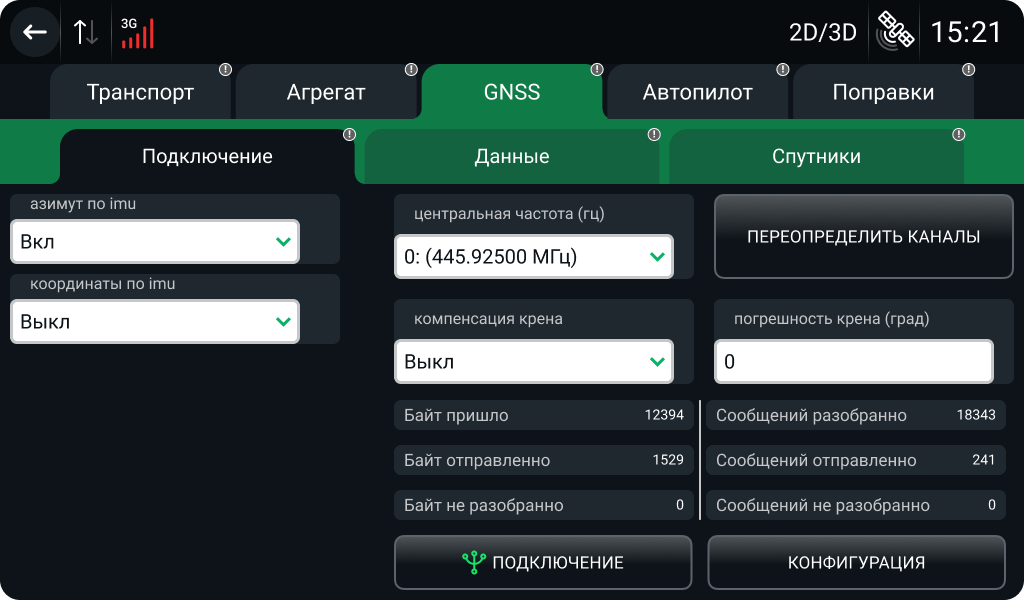
Task: Switch to the Агрегат tab
Action: click(327, 92)
